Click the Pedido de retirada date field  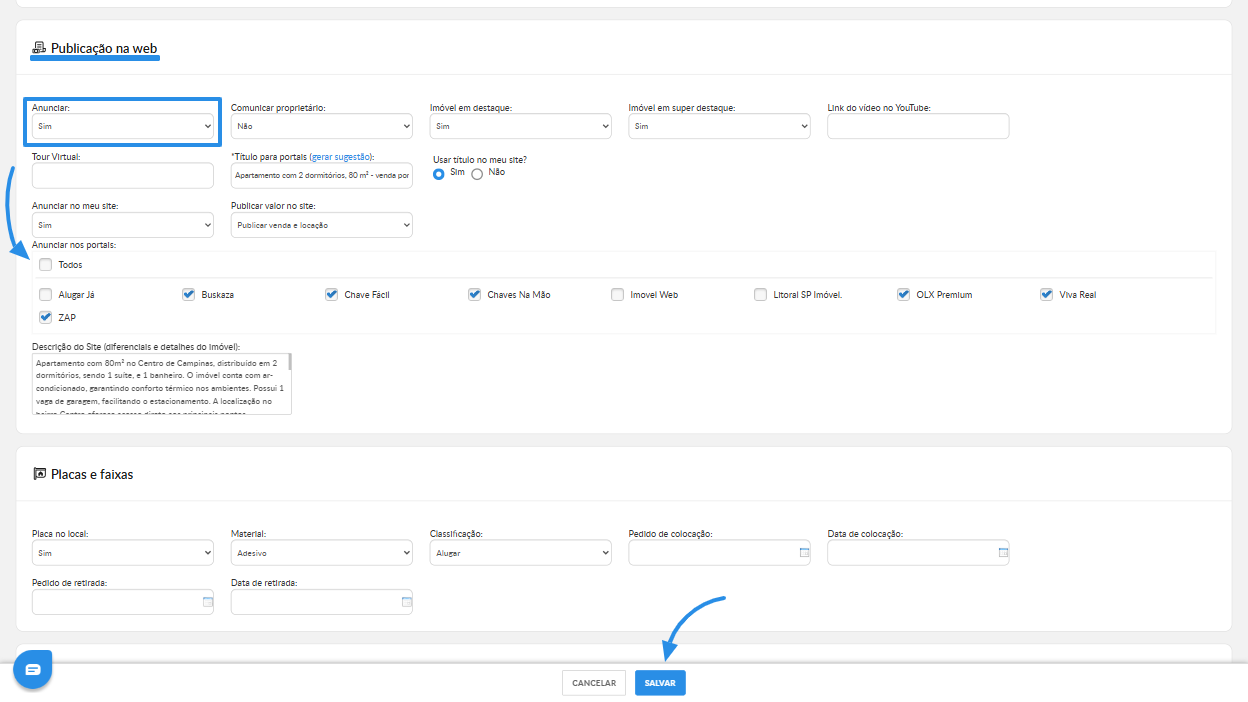coord(123,602)
